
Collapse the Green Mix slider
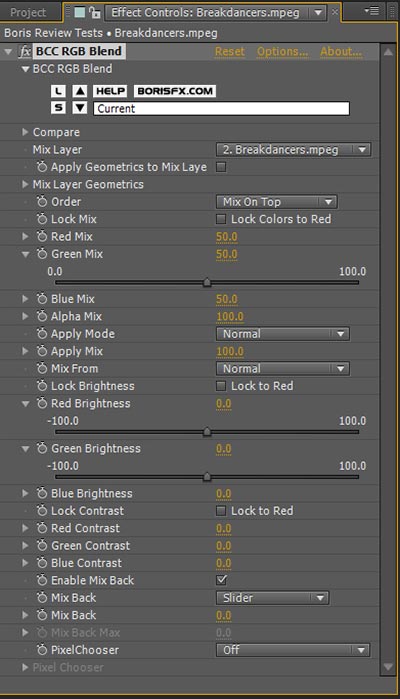pos(25,254)
